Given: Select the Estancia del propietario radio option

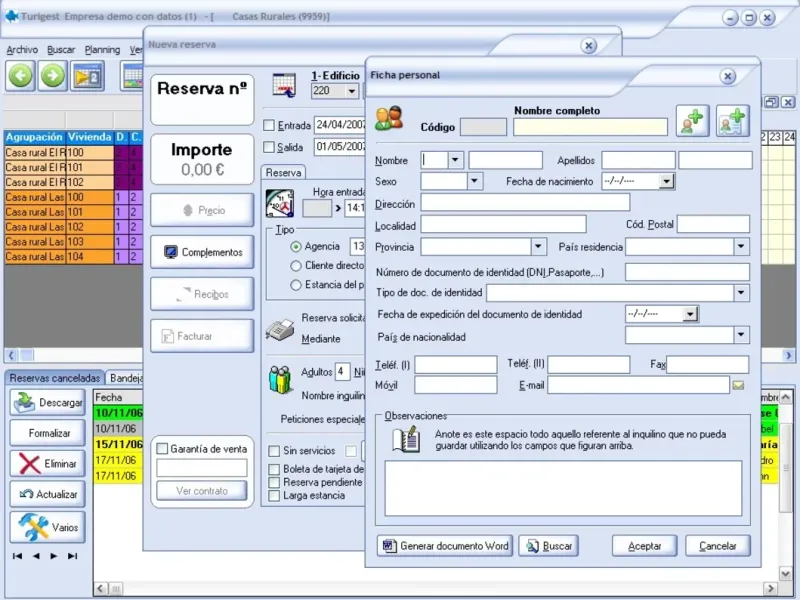Looking at the screenshot, I should click(x=295, y=285).
